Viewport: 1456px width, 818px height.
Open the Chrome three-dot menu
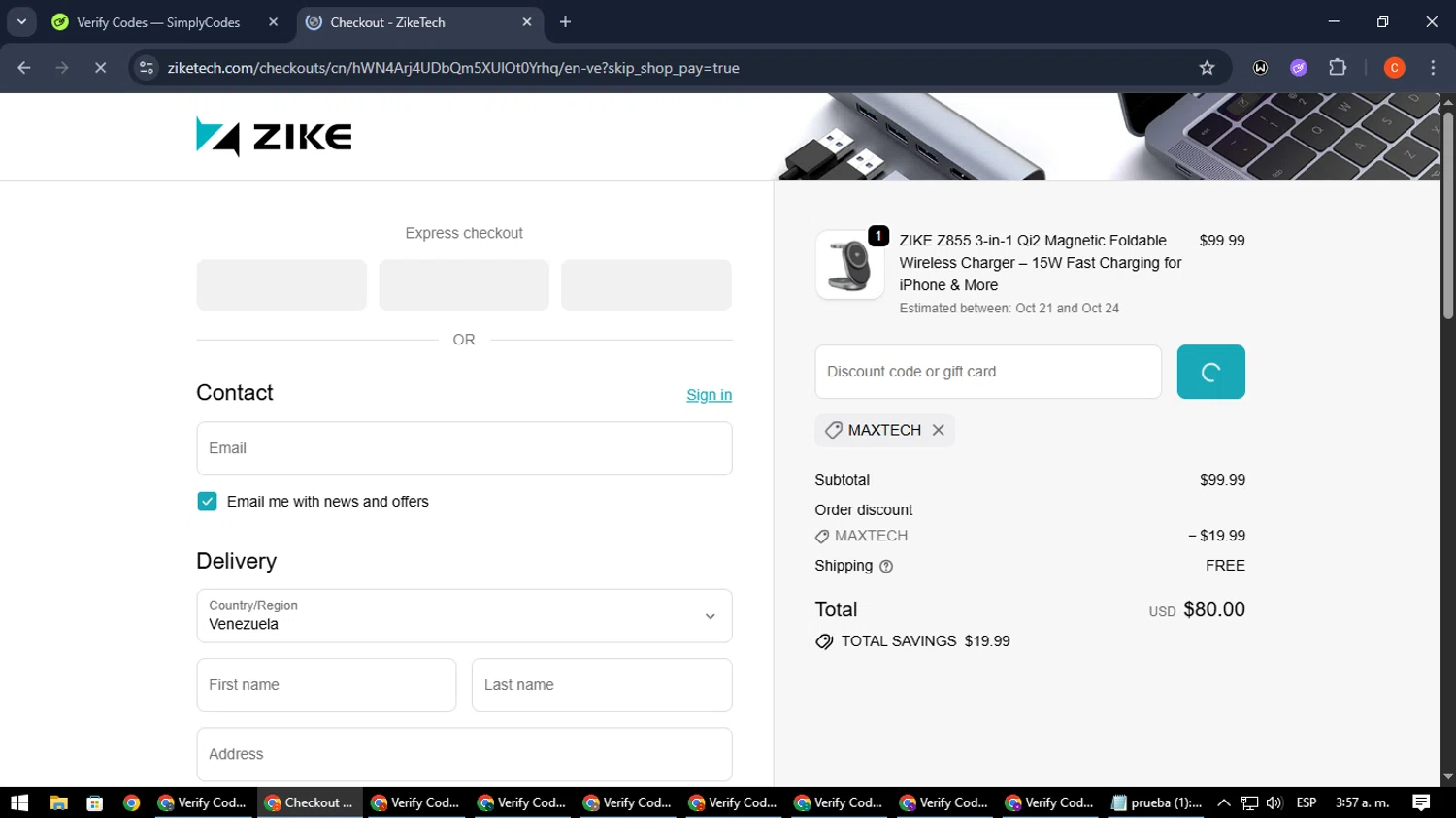pos(1433,68)
